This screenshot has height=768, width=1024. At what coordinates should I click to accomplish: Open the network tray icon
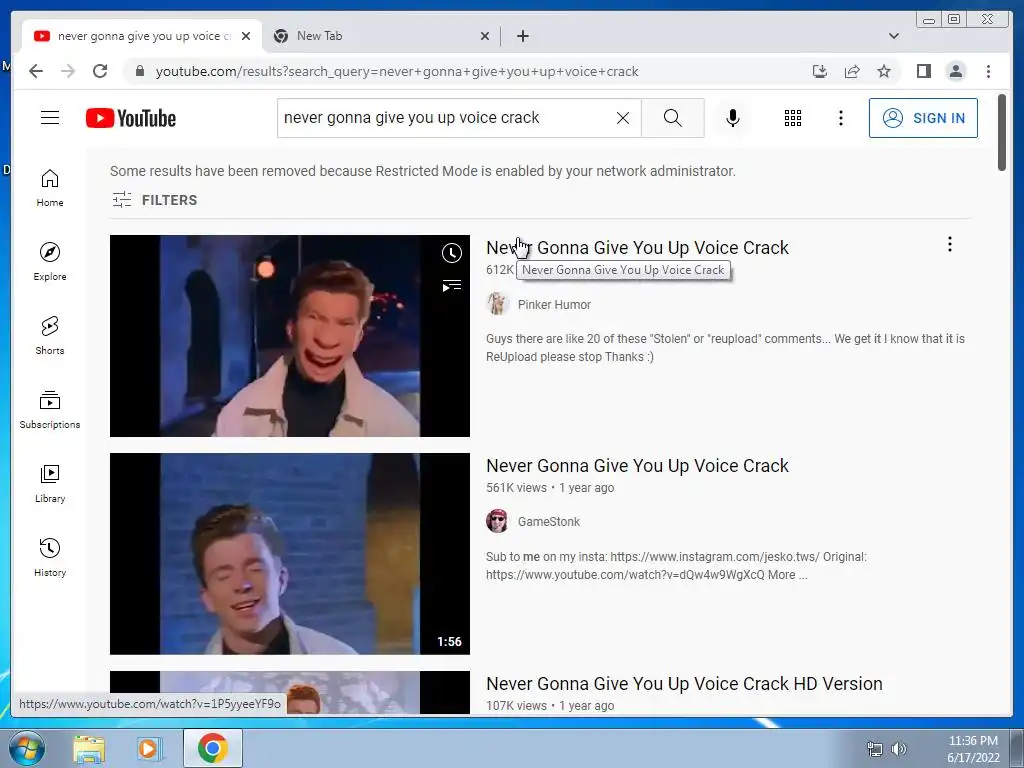pos(874,749)
